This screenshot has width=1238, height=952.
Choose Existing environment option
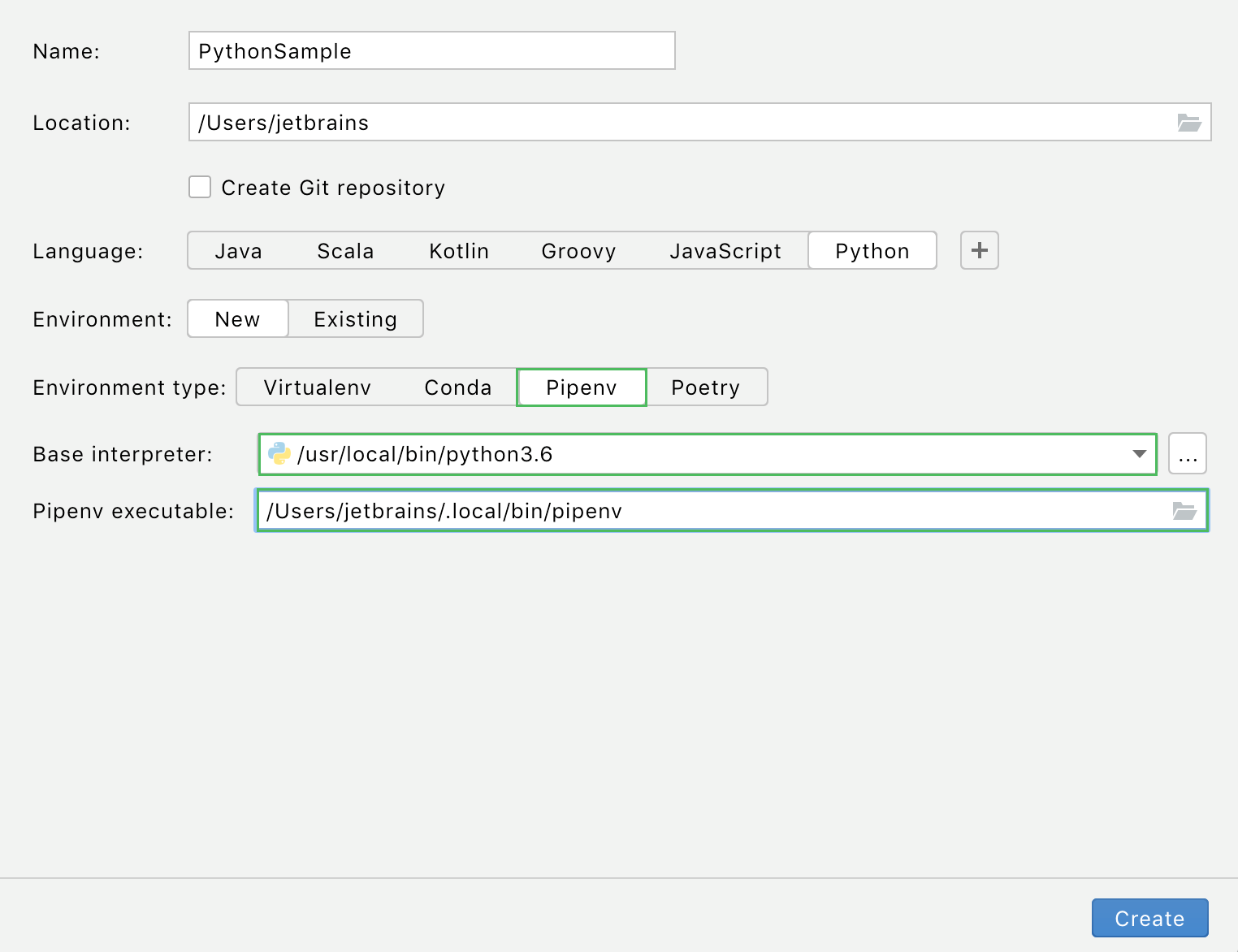pyautogui.click(x=356, y=319)
